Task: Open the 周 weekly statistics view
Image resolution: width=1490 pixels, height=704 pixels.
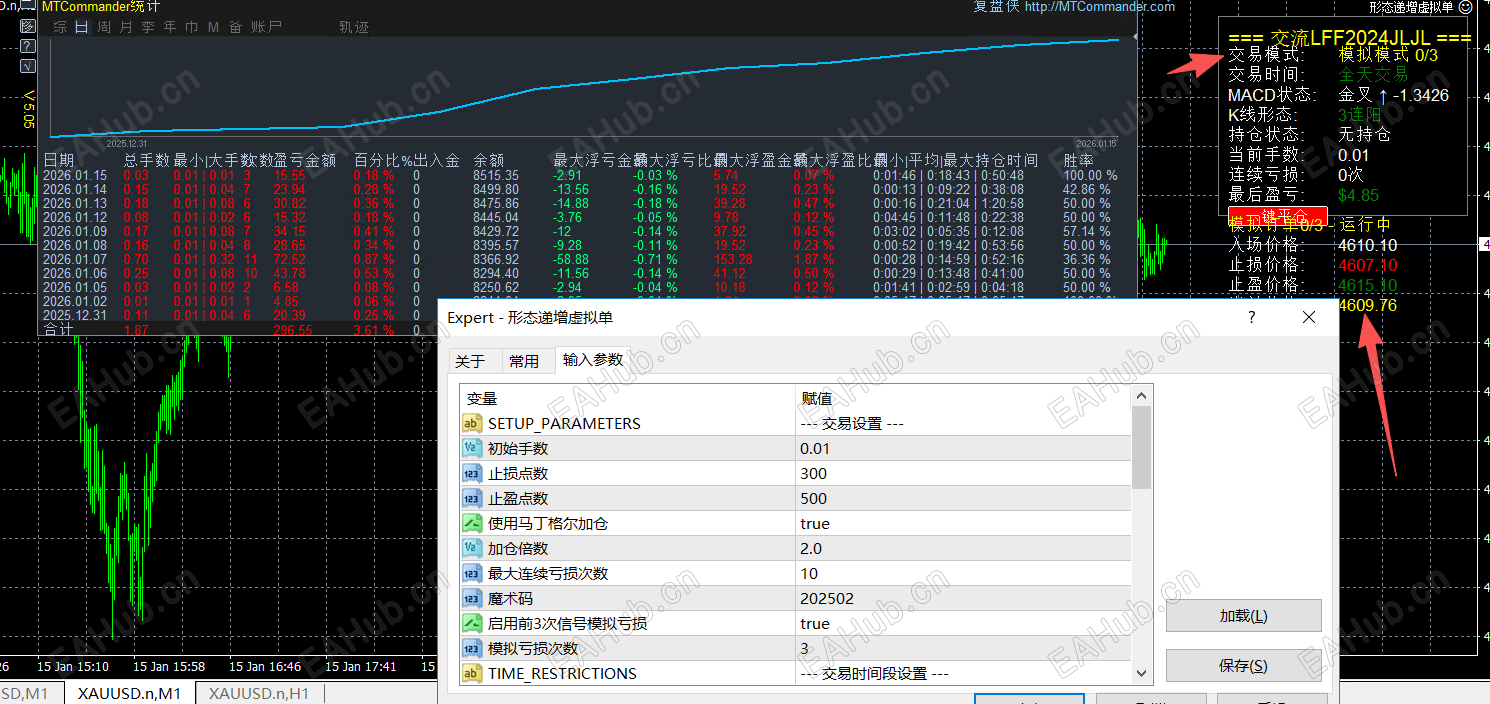Action: (x=104, y=27)
